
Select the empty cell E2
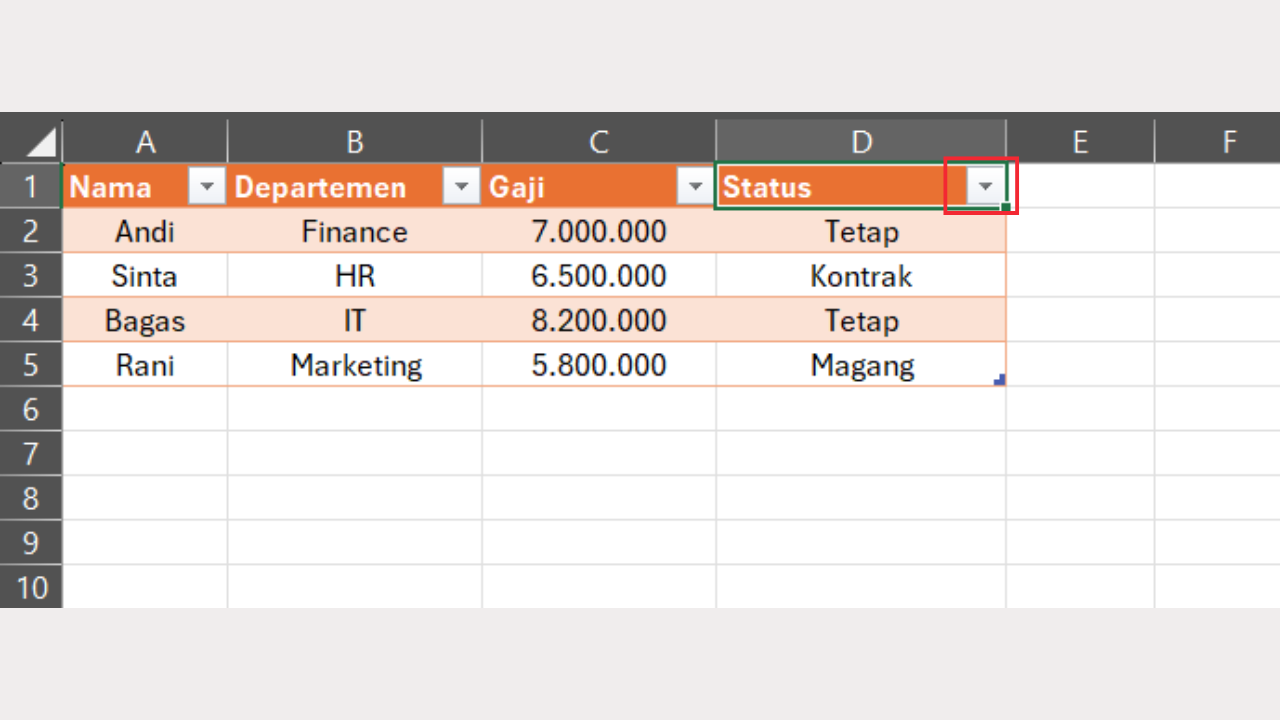coord(1080,231)
